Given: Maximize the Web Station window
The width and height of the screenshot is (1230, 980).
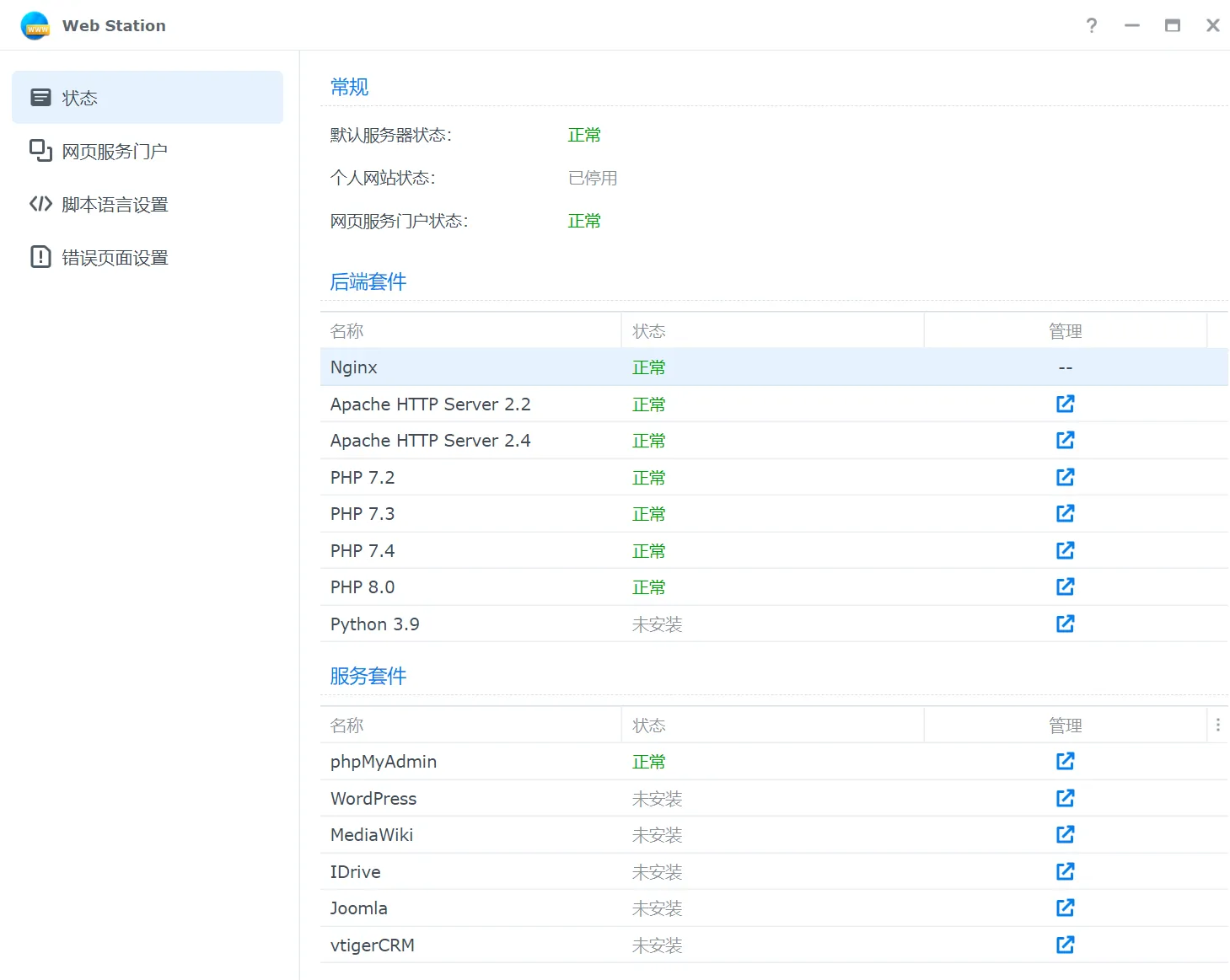Looking at the screenshot, I should [1172, 25].
